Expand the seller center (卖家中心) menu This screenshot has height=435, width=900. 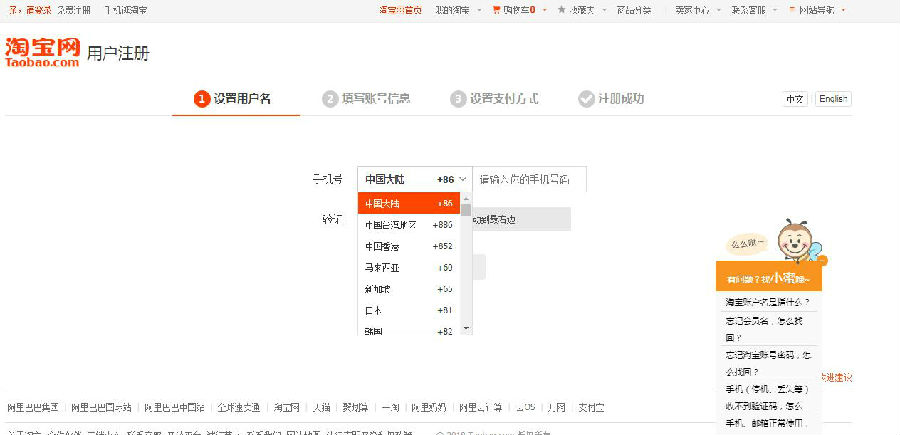718,10
